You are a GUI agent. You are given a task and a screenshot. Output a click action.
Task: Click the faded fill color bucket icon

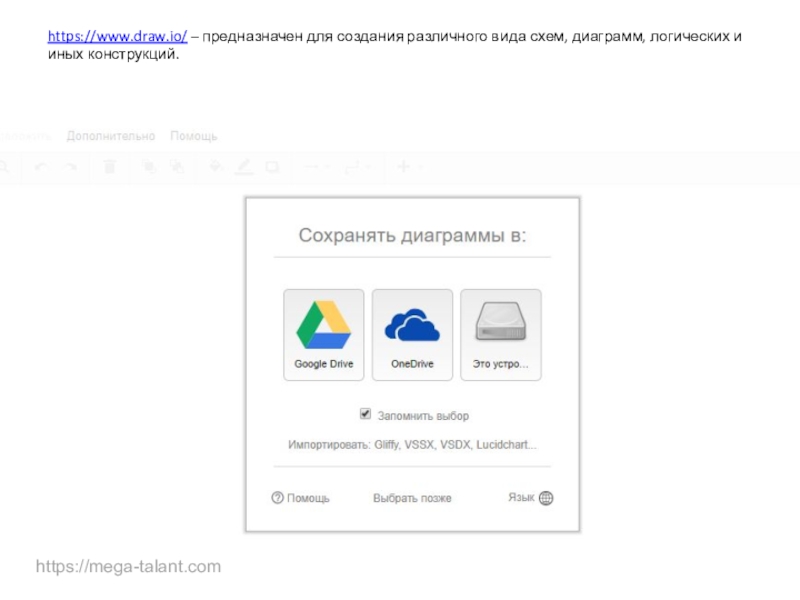point(214,167)
